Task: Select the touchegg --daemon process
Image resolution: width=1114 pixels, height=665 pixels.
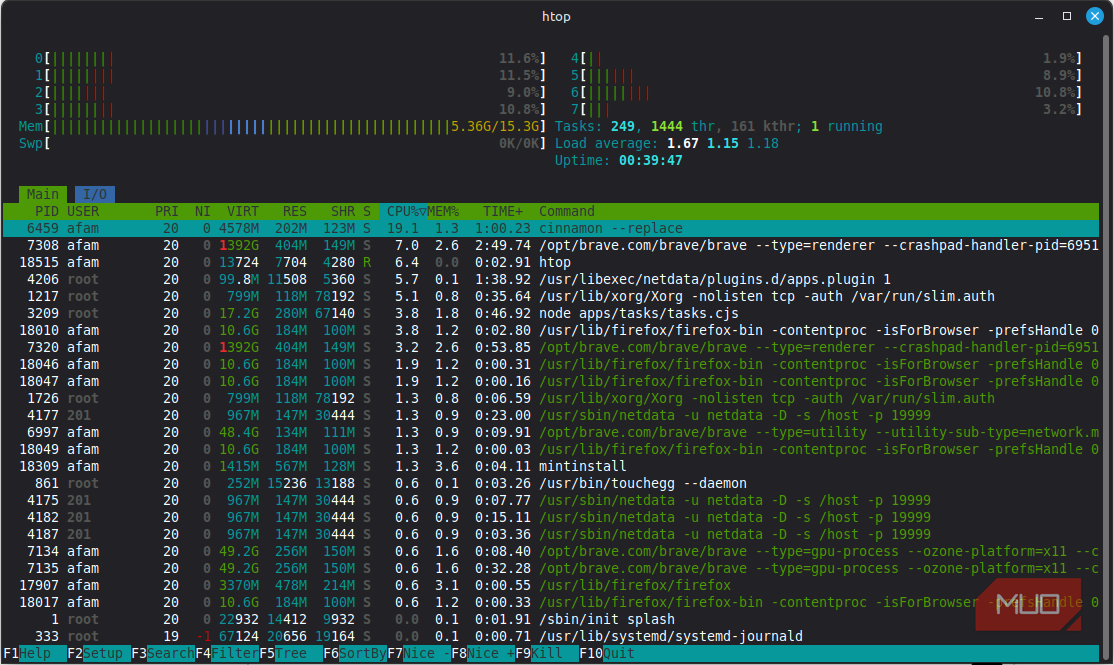Action: pos(551,483)
